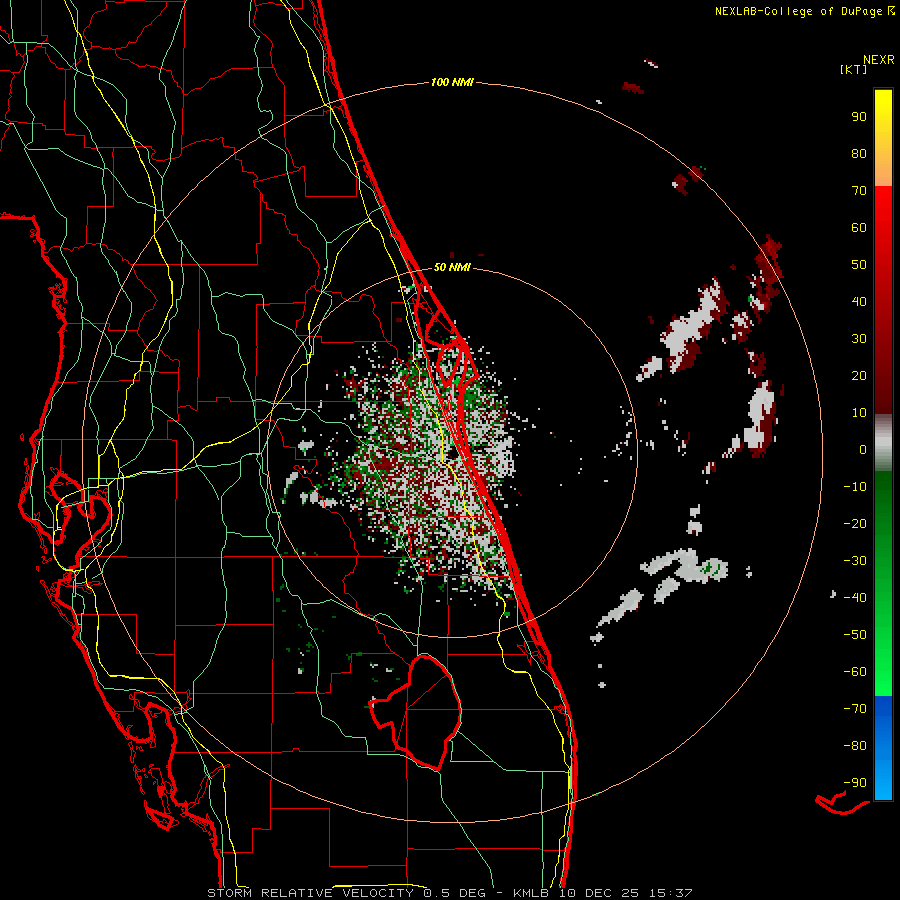The height and width of the screenshot is (900, 900).
Task: Click the -70 value on the velocity scale
Action: coord(855,709)
